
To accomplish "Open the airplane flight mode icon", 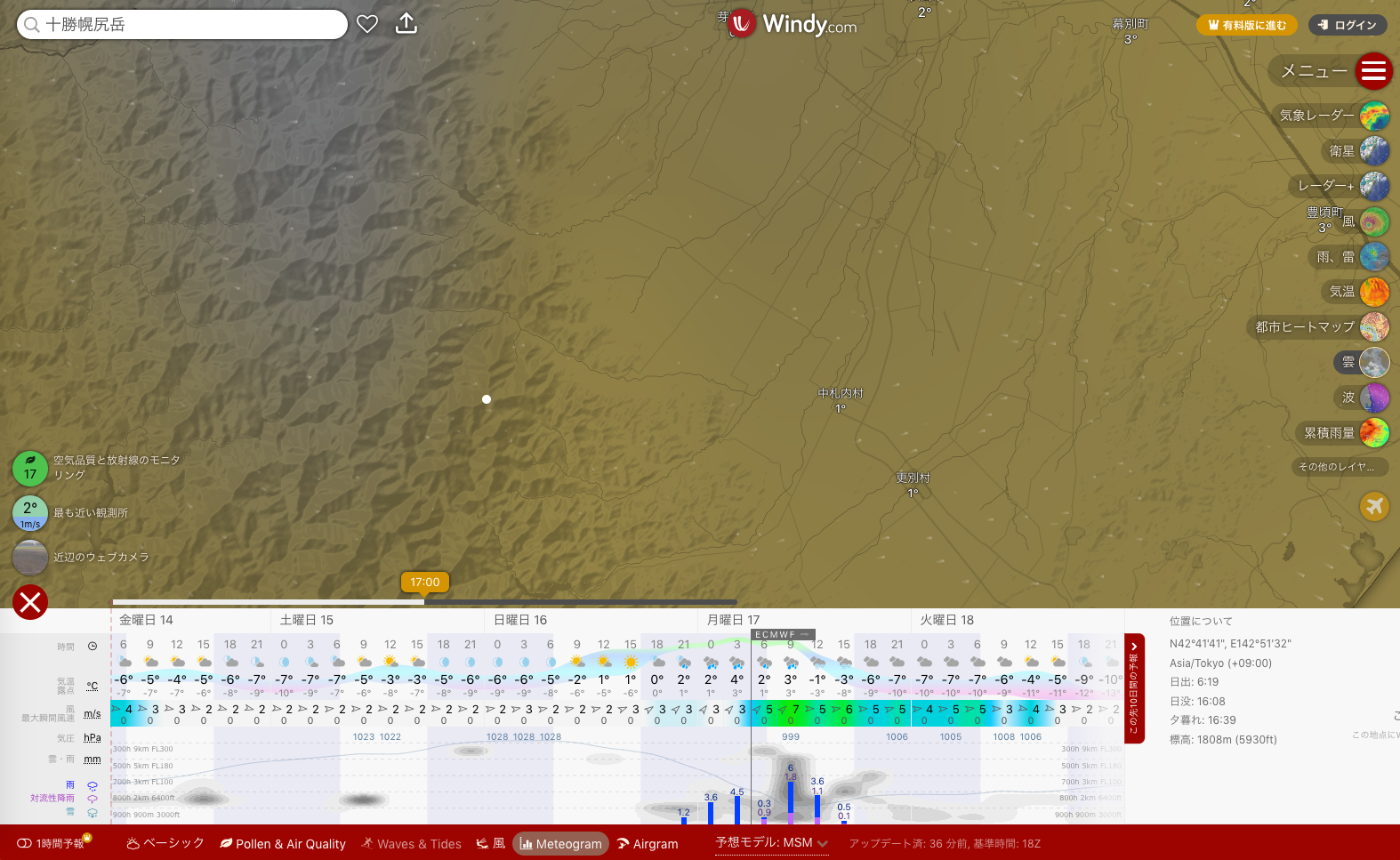I will (1374, 506).
